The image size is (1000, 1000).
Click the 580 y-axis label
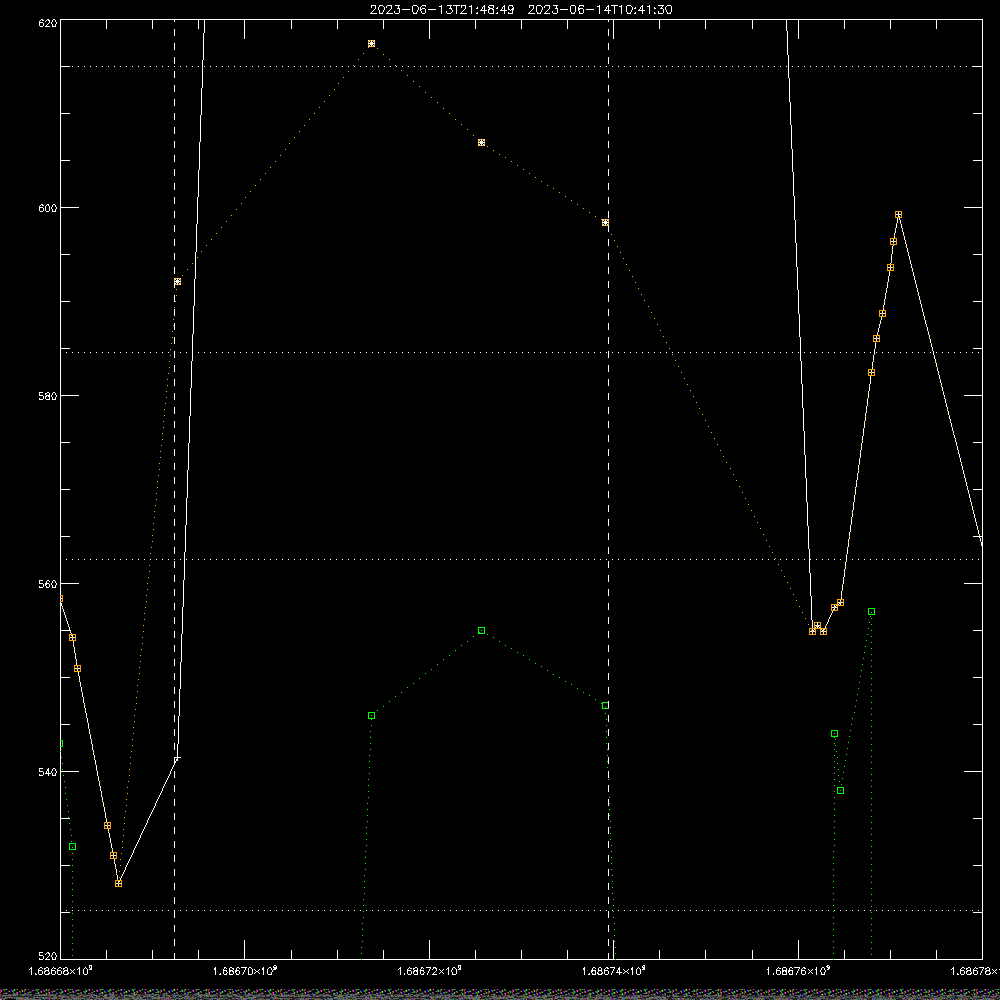(x=48, y=396)
